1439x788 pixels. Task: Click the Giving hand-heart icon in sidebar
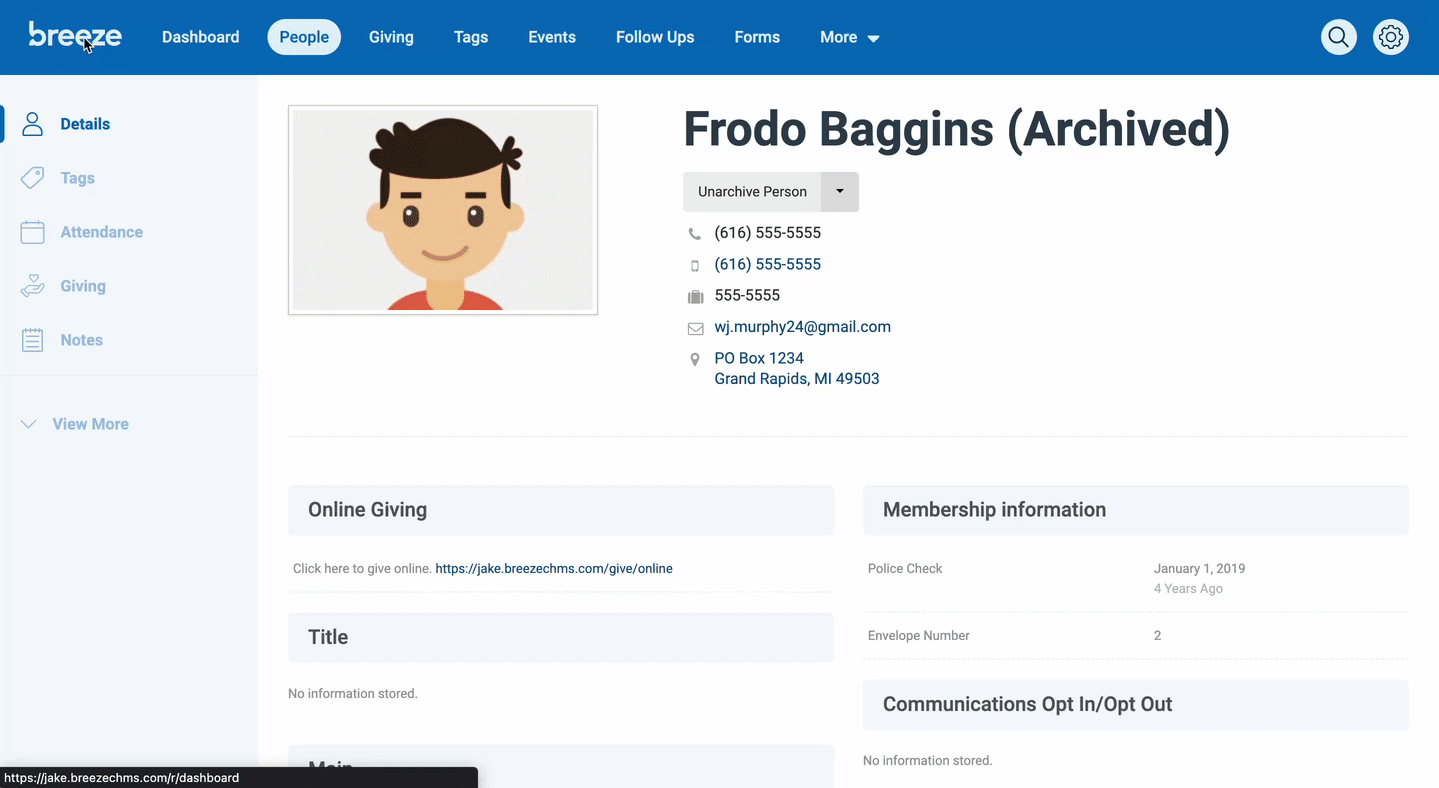33,286
